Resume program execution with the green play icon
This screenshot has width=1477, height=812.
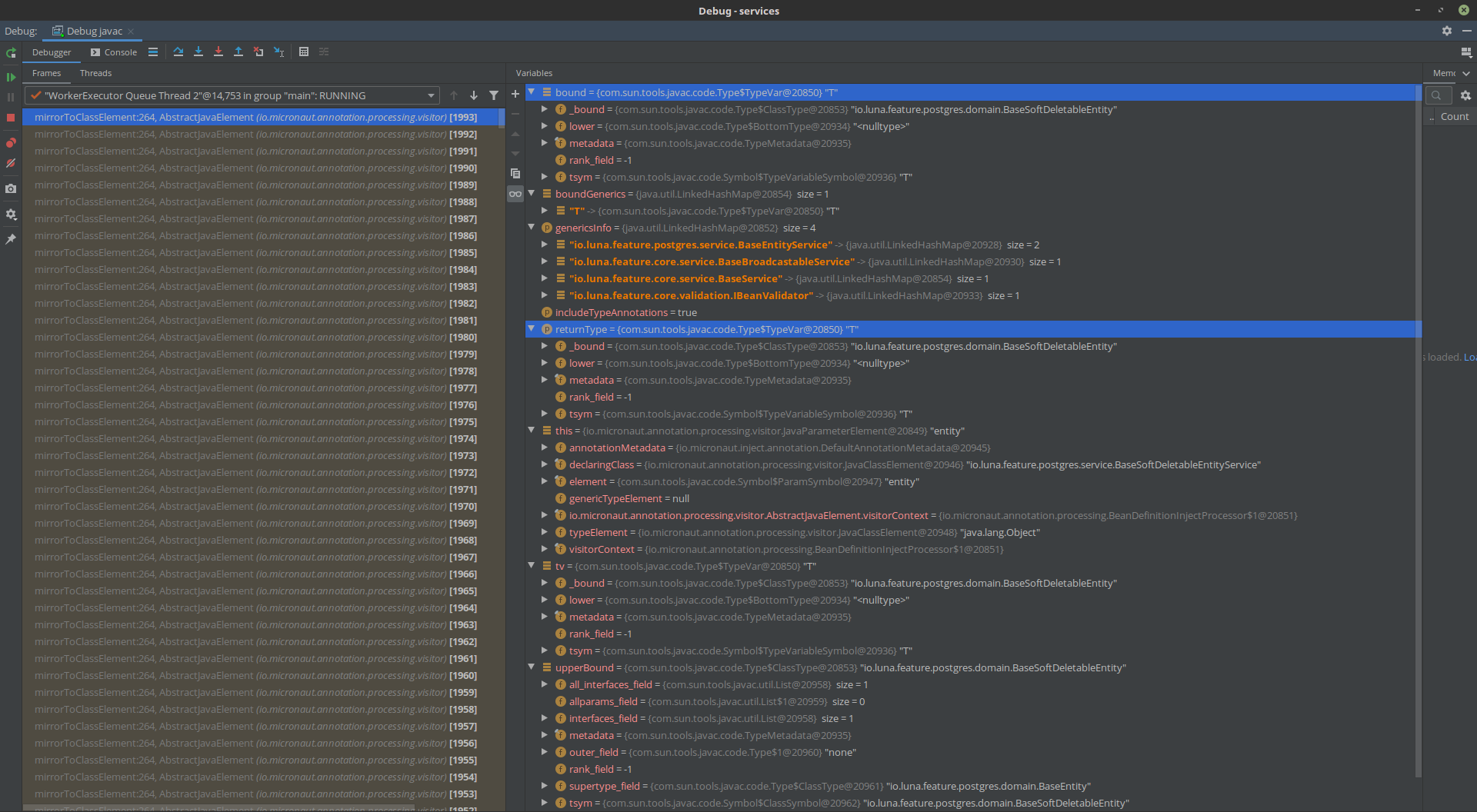pyautogui.click(x=12, y=77)
